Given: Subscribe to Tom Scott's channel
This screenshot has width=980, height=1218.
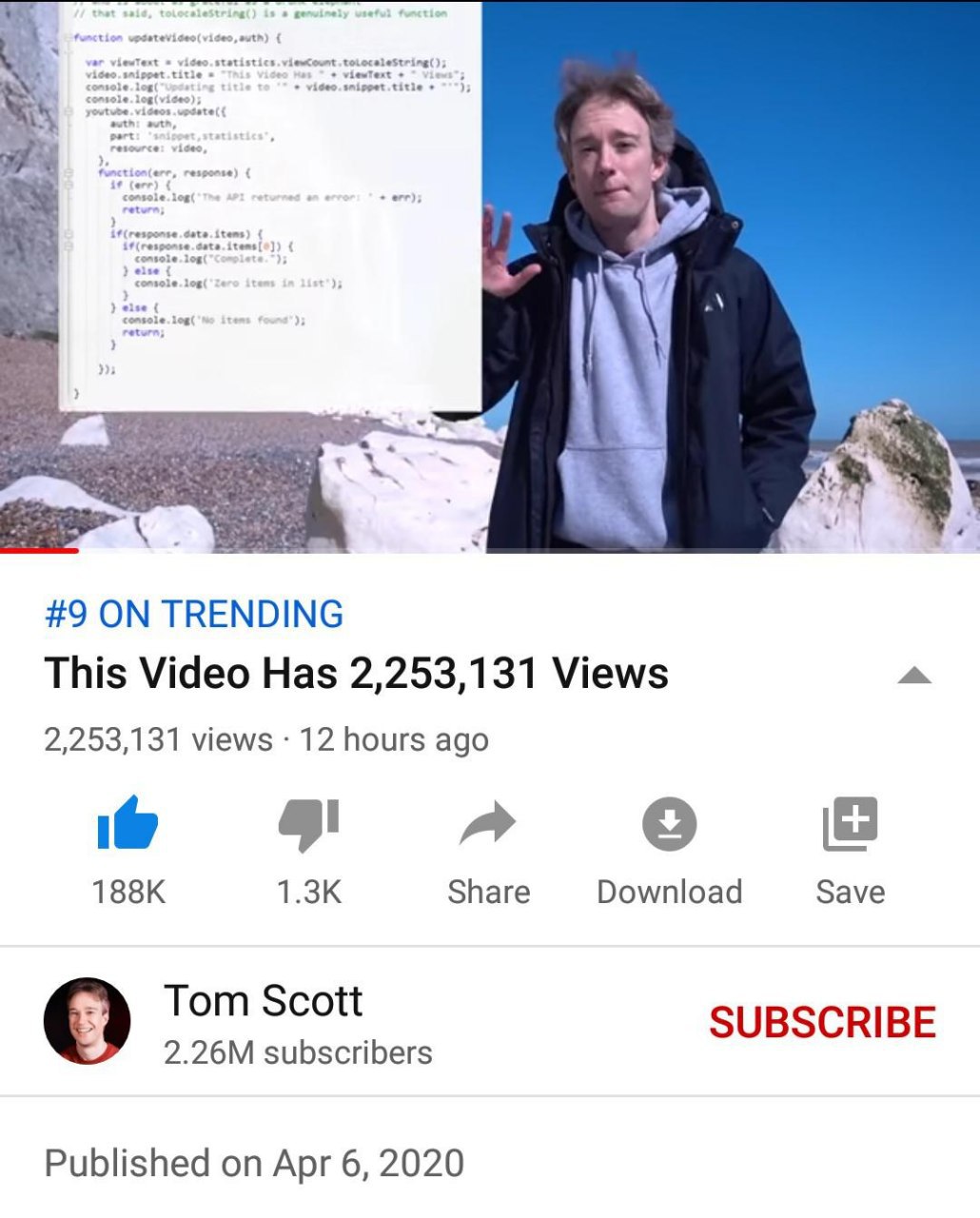Looking at the screenshot, I should (x=822, y=1023).
